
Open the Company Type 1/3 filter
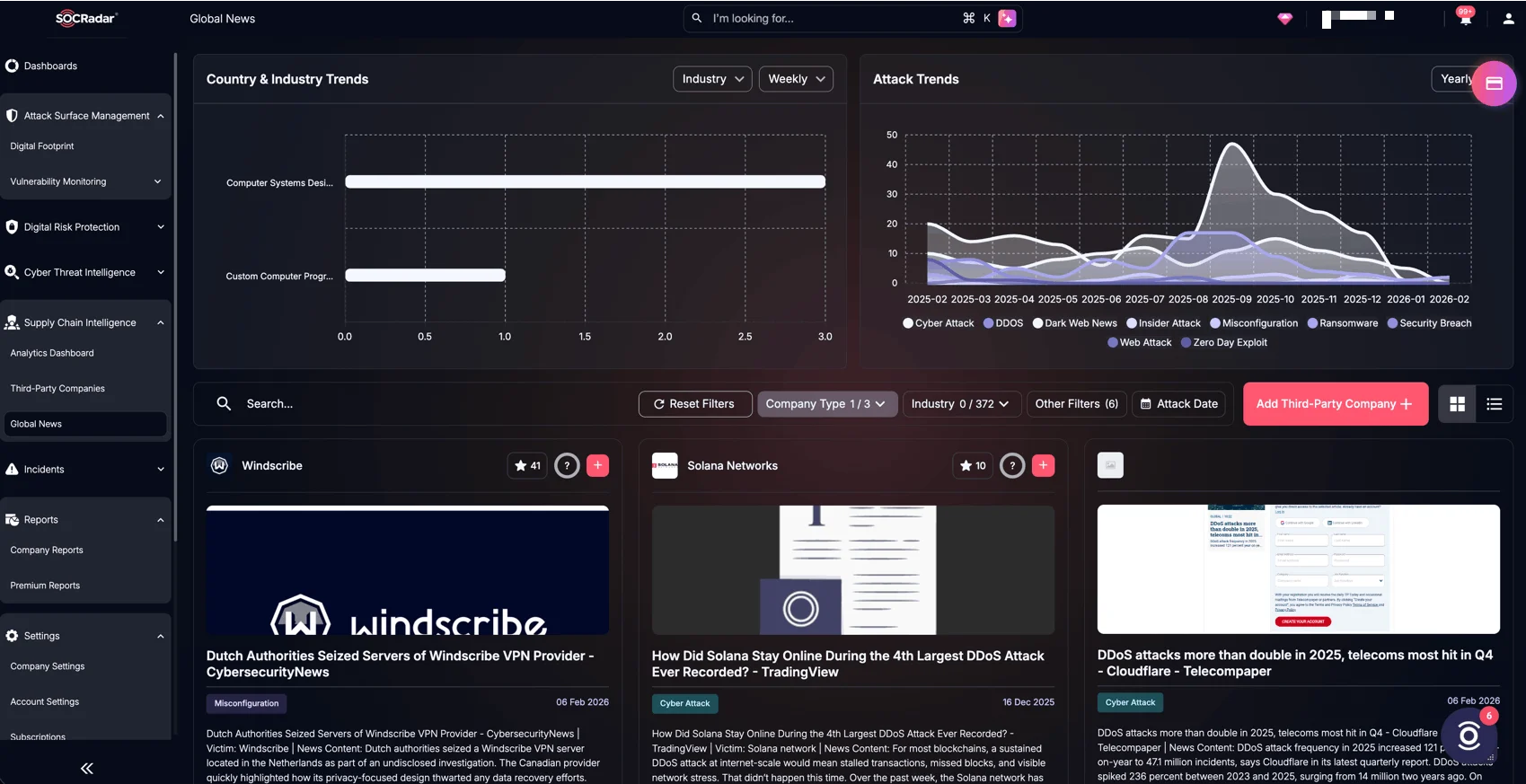point(826,404)
